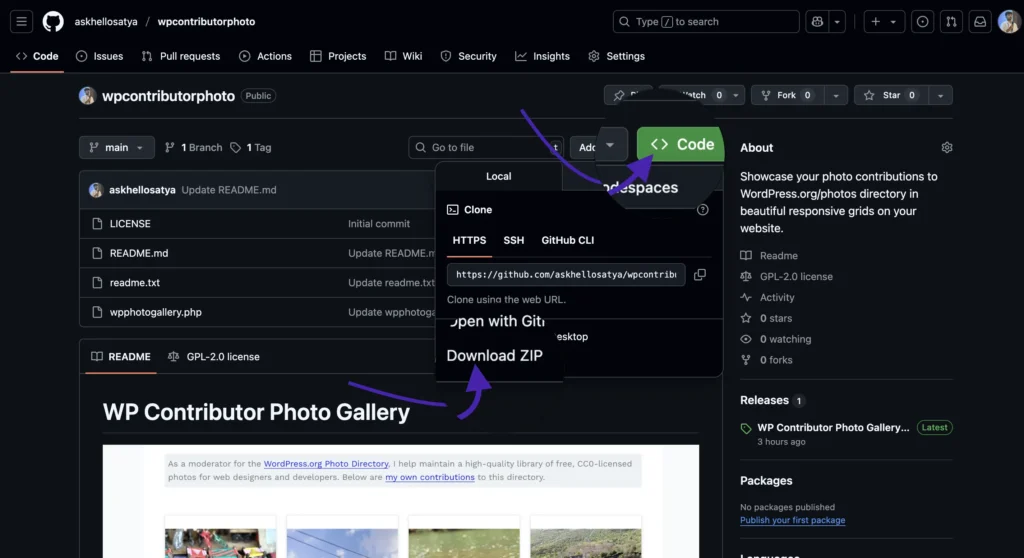1024x558 pixels.
Task: Expand the main branch dropdown
Action: tap(117, 147)
